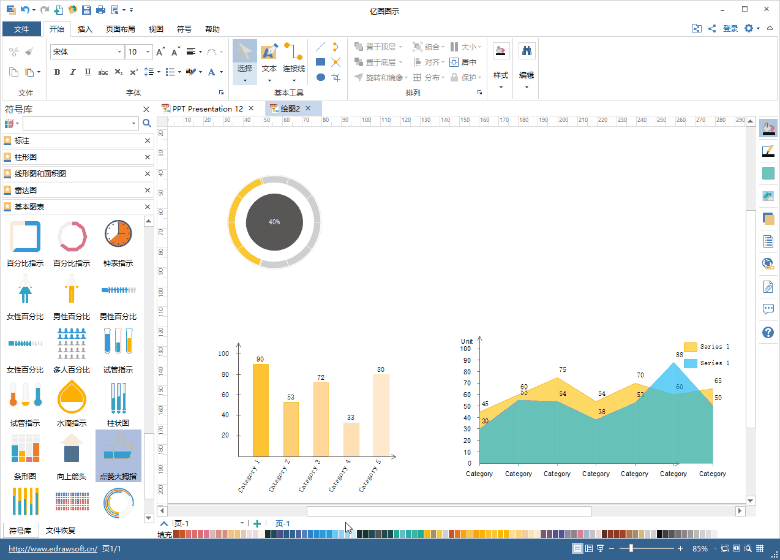Viewport: 780px width, 560px height.
Task: Toggle strikethrough text
Action: [103, 72]
